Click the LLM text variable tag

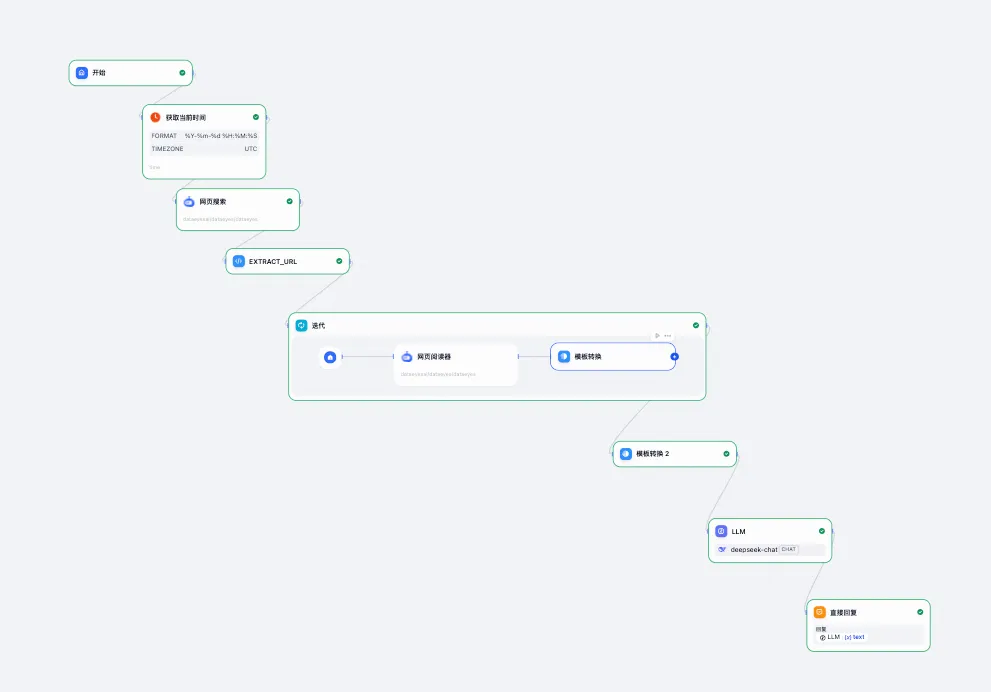coord(854,637)
